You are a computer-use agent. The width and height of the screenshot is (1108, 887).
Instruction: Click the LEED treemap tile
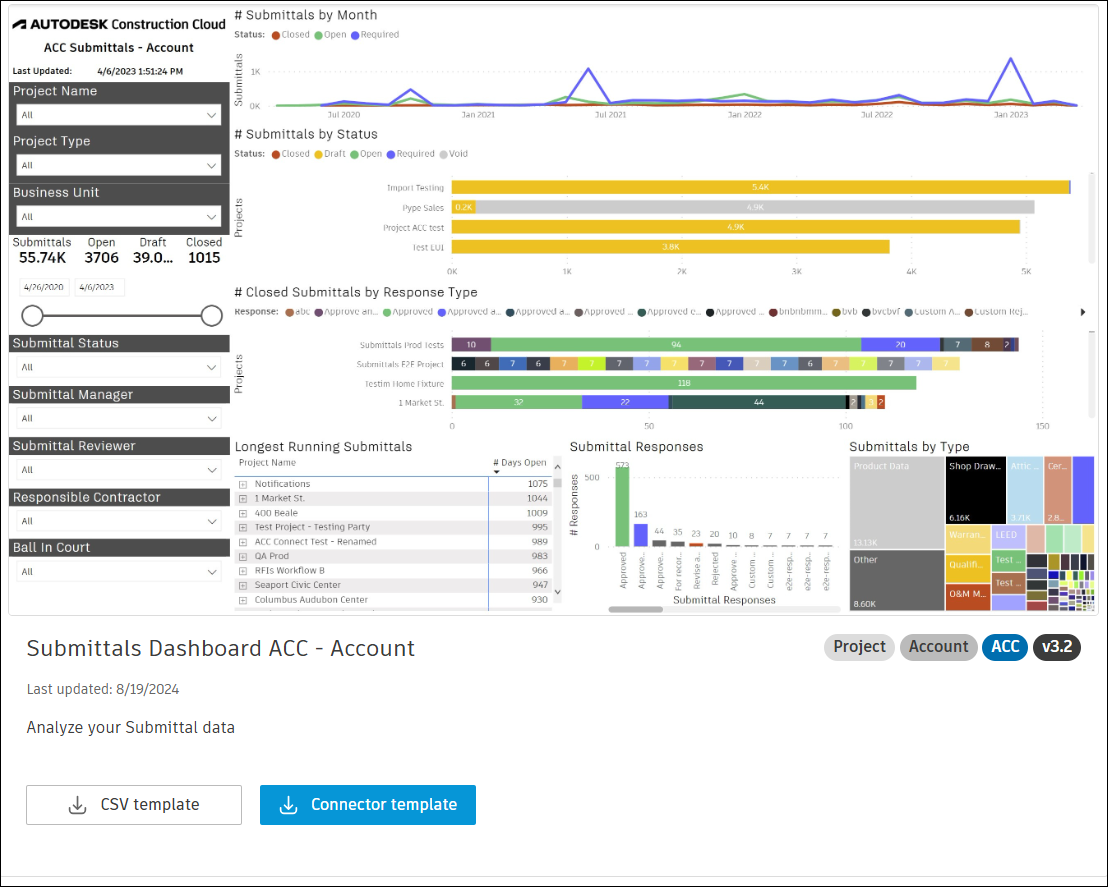click(1008, 536)
